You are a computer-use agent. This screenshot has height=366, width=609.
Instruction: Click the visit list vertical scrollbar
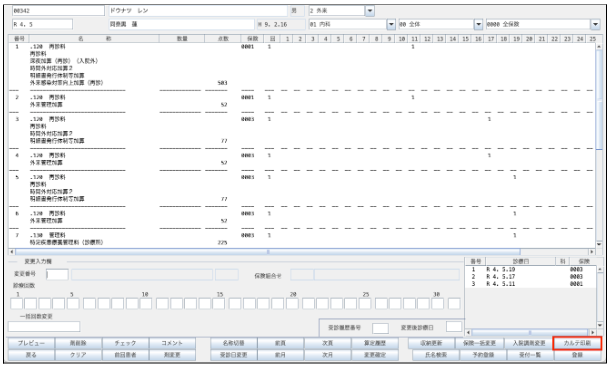600,297
